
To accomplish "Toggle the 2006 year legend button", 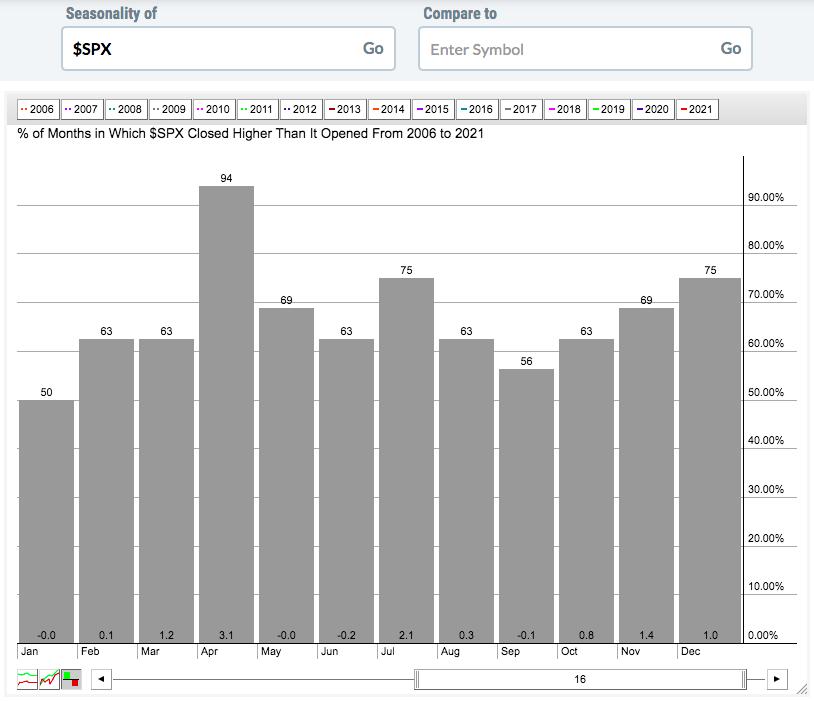I will pos(37,109).
